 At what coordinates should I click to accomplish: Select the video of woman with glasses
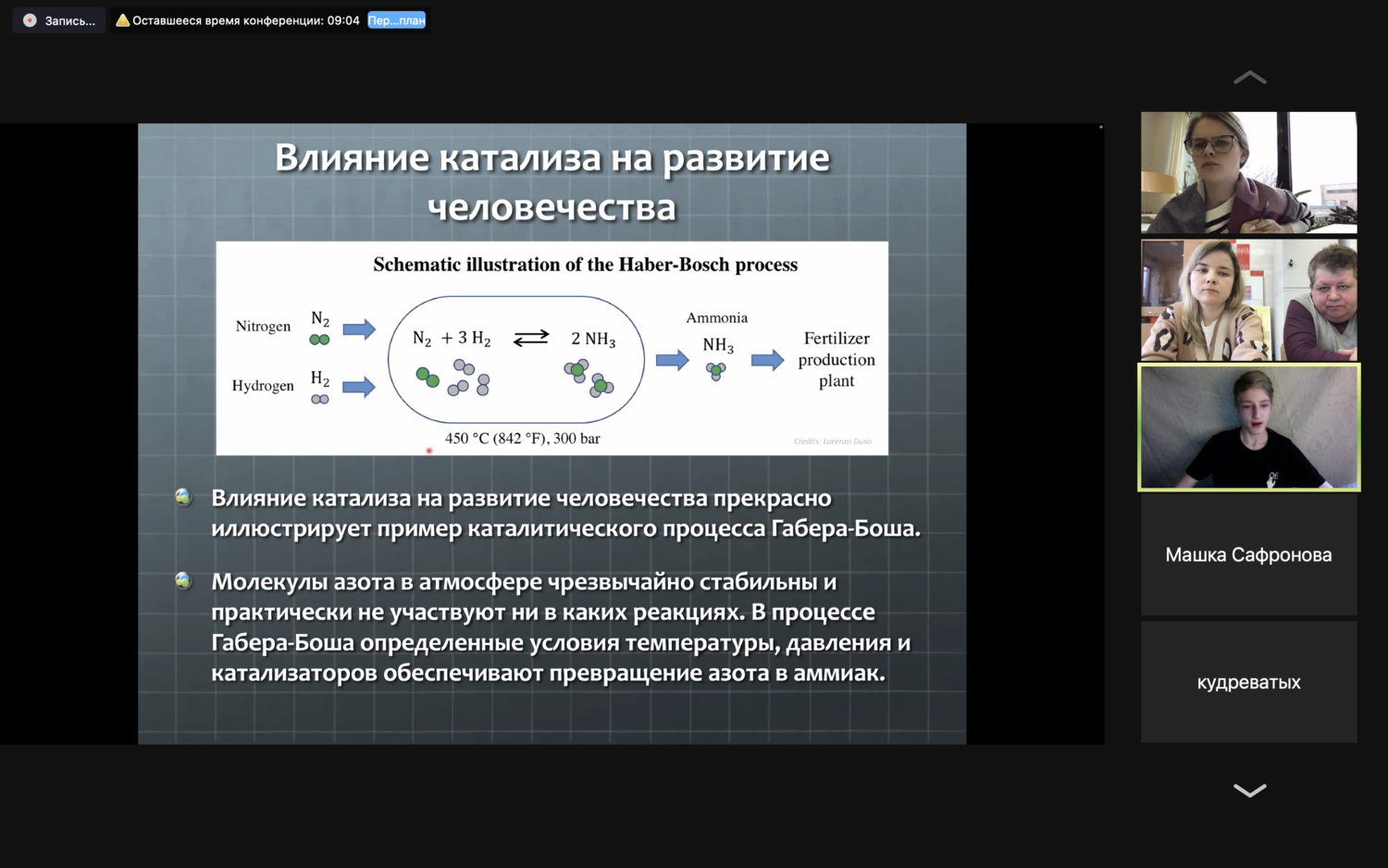click(x=1248, y=172)
